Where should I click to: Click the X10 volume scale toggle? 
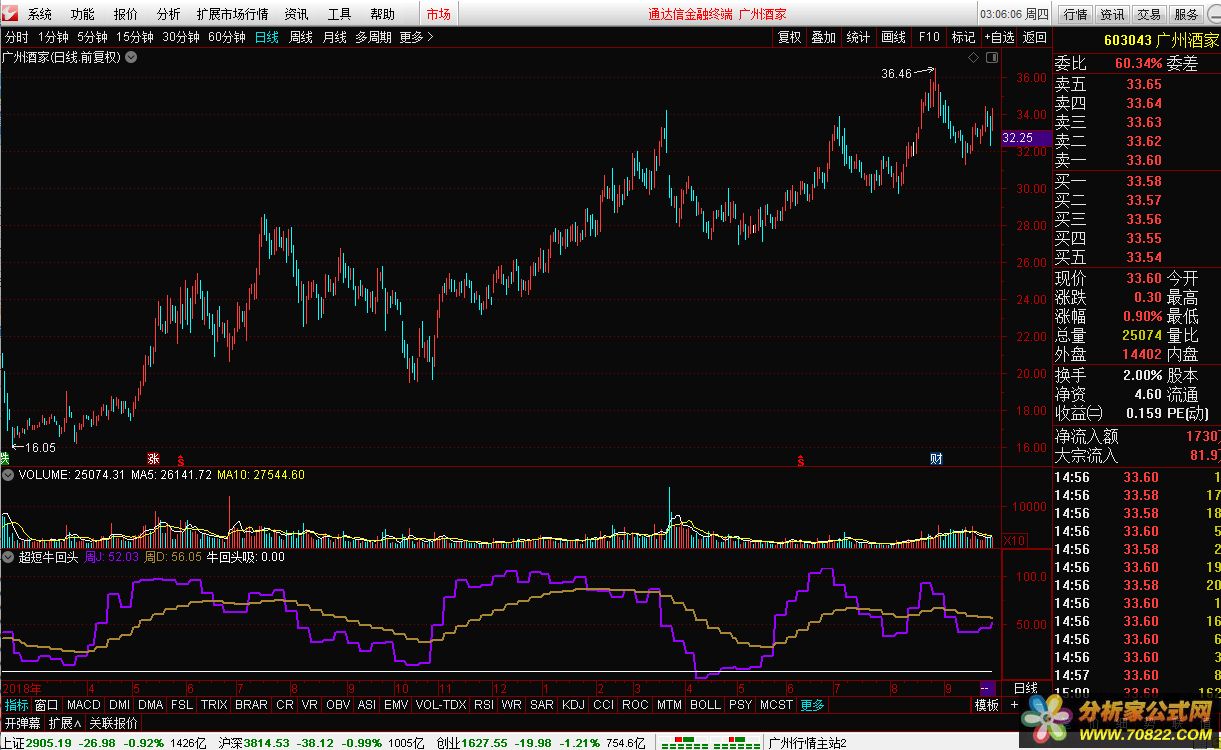coord(1015,541)
